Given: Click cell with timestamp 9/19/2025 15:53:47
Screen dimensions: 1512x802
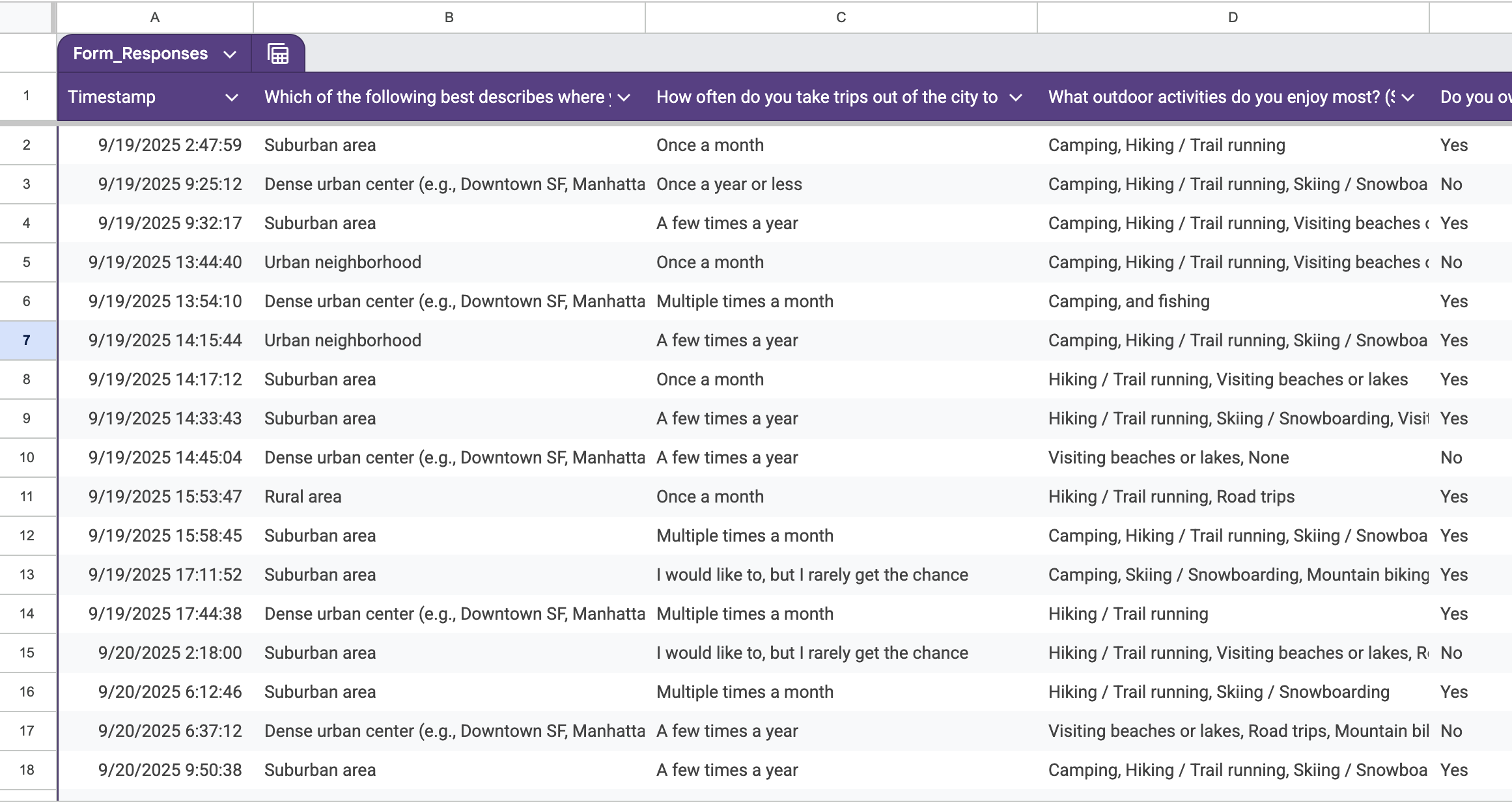Looking at the screenshot, I should point(155,497).
